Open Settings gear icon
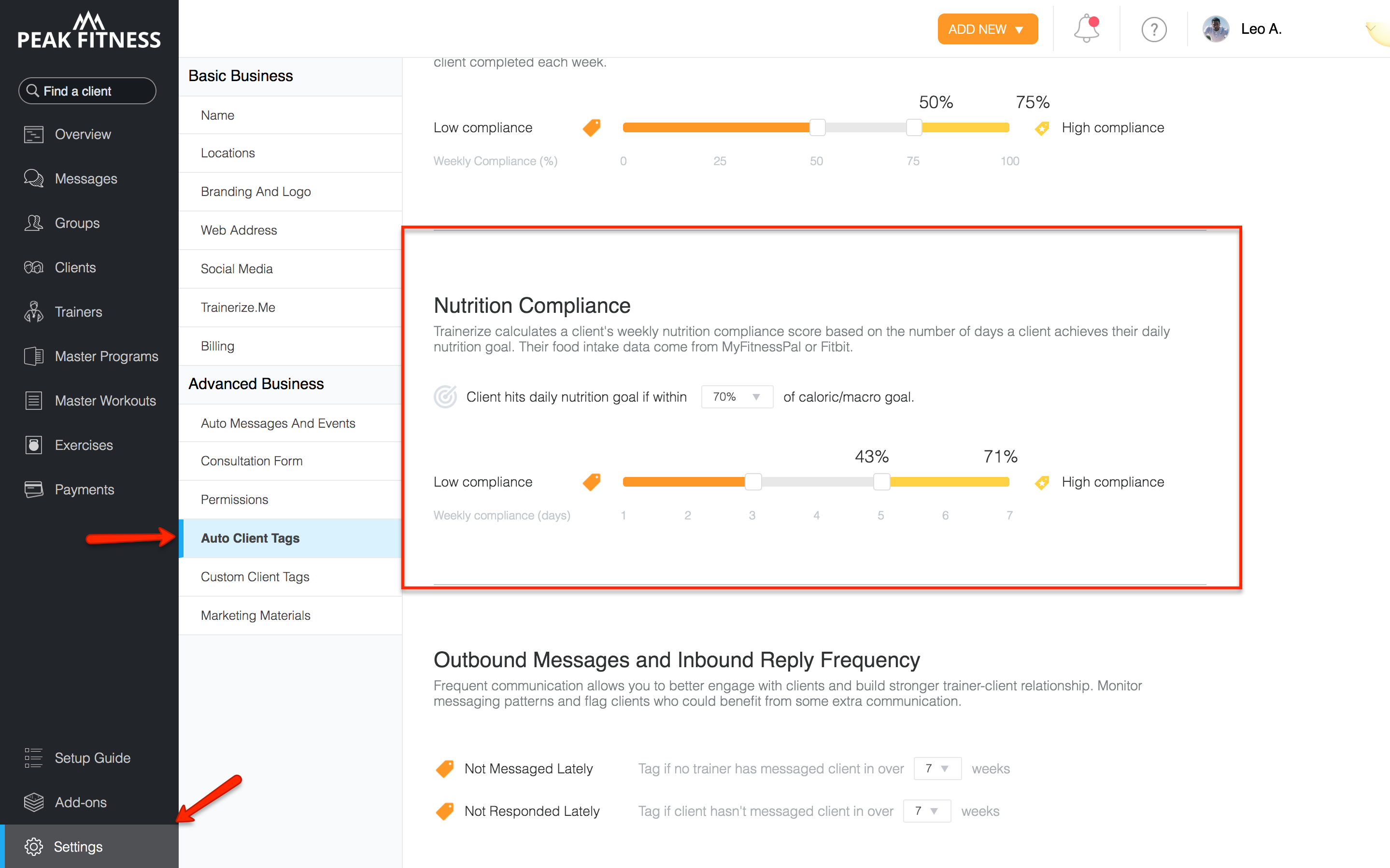 pyautogui.click(x=33, y=846)
